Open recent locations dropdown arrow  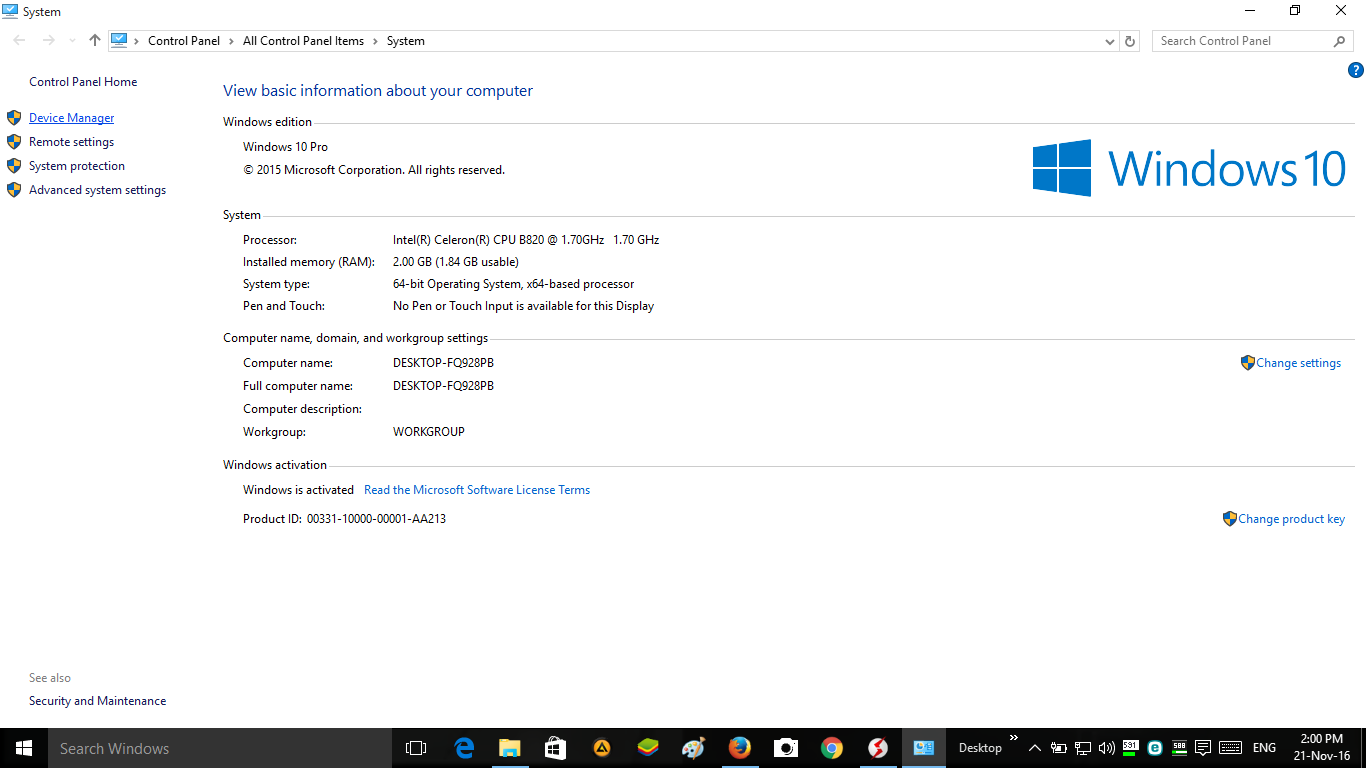(x=71, y=41)
